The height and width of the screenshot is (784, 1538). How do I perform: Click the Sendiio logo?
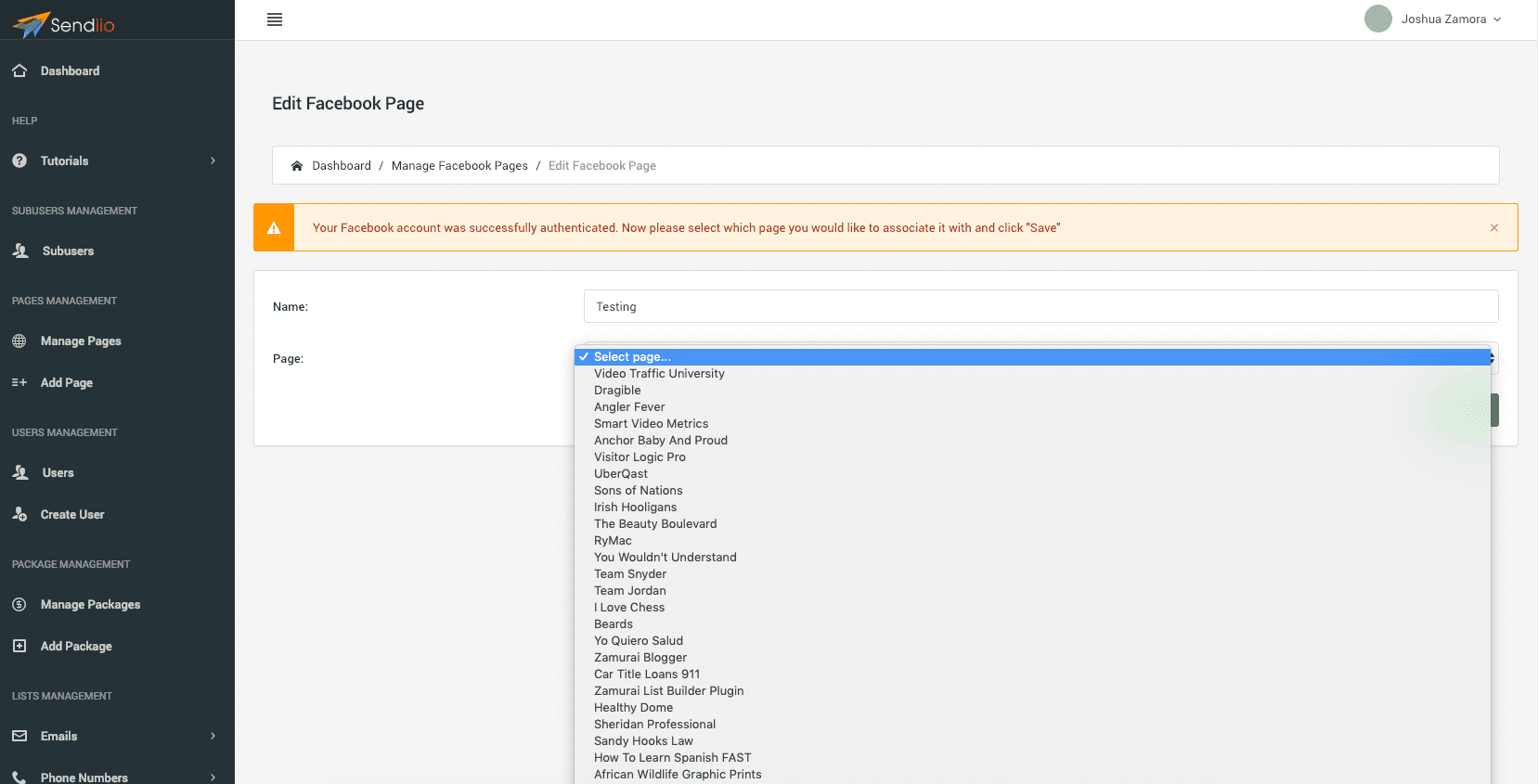[x=63, y=24]
